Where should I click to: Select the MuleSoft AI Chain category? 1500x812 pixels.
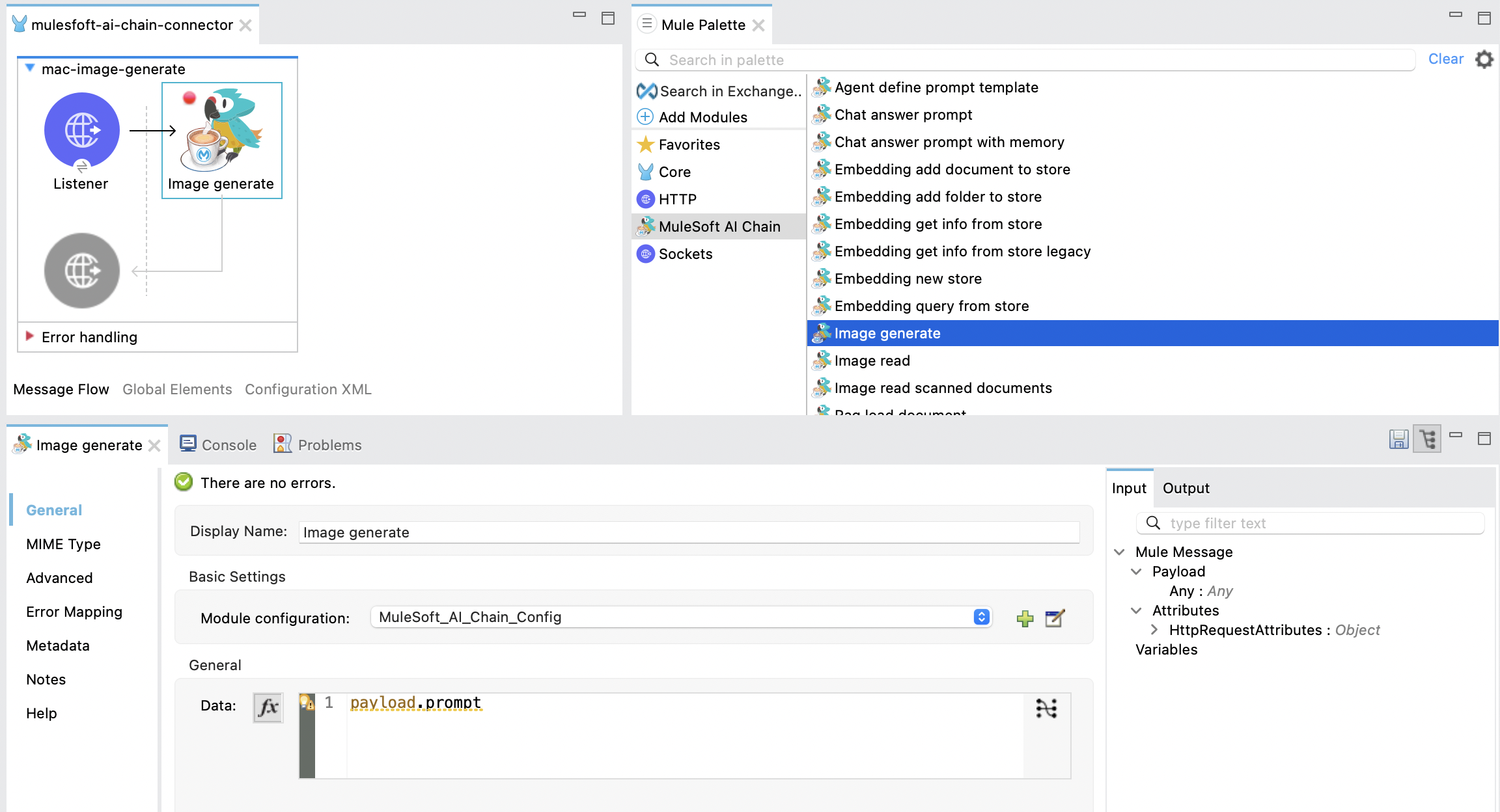[x=719, y=226]
